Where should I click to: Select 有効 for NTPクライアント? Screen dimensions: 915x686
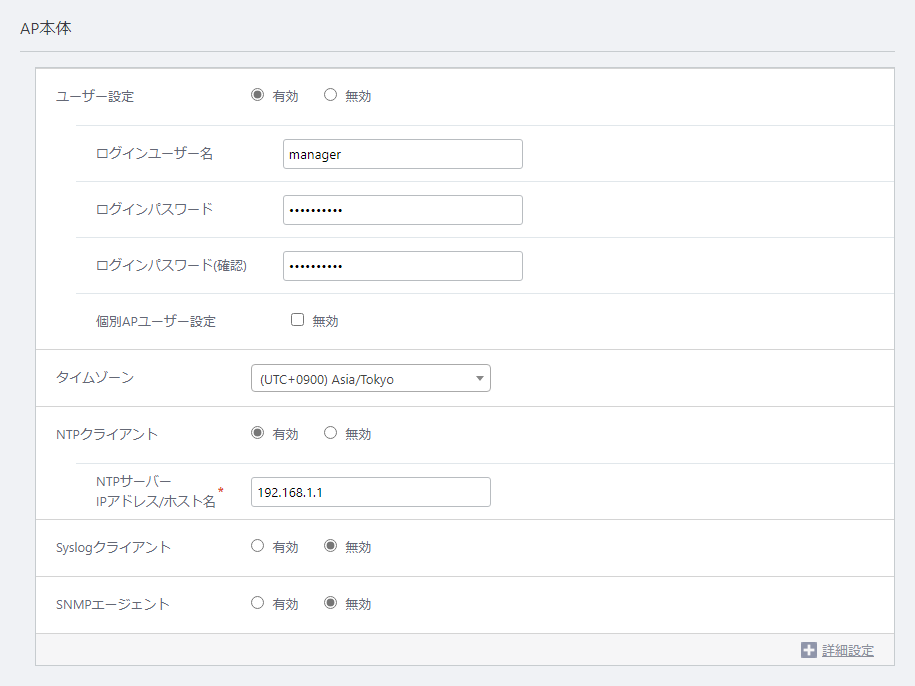(x=257, y=433)
